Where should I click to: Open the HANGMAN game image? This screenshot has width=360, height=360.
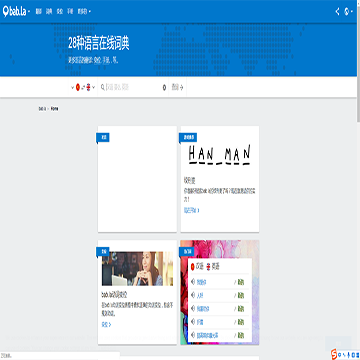pyautogui.click(x=219, y=155)
